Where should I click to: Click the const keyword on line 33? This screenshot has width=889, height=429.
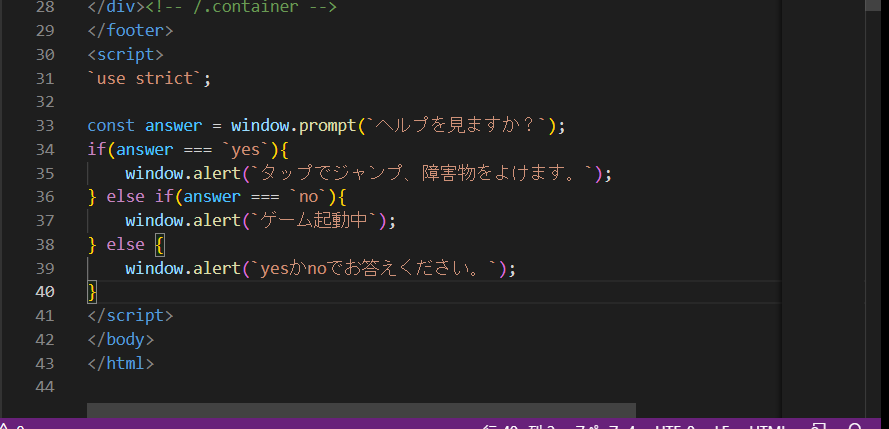[x=111, y=126]
